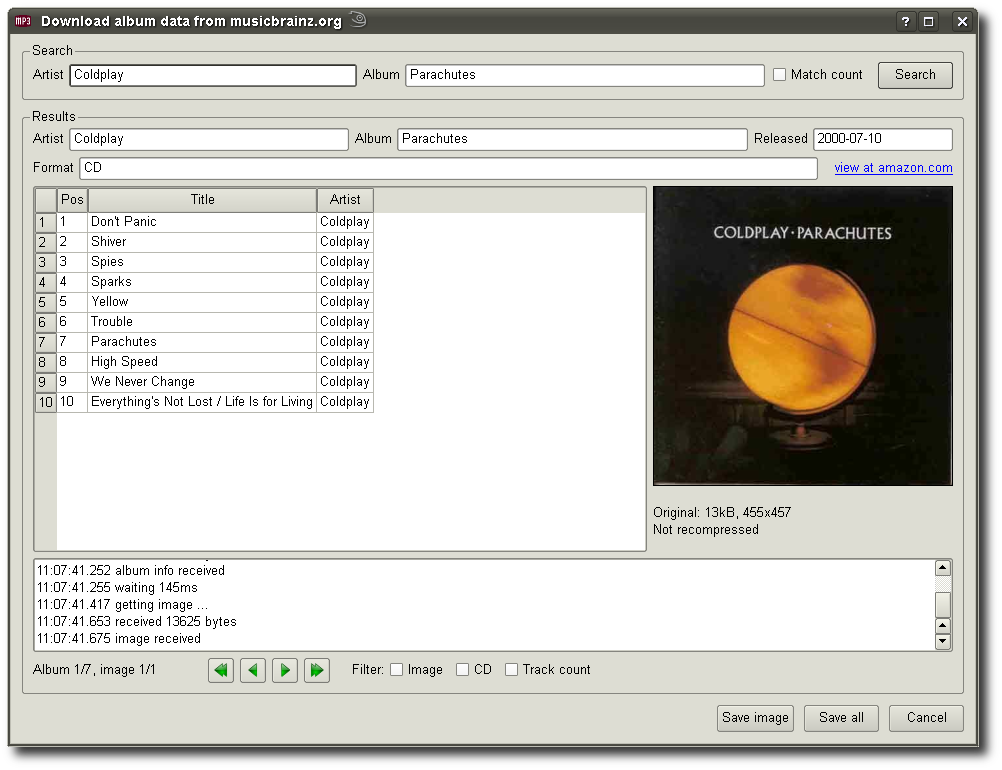Image resolution: width=1002 pixels, height=770 pixels.
Task: Click log line 'received 13625 bytes'
Action: tap(137, 621)
